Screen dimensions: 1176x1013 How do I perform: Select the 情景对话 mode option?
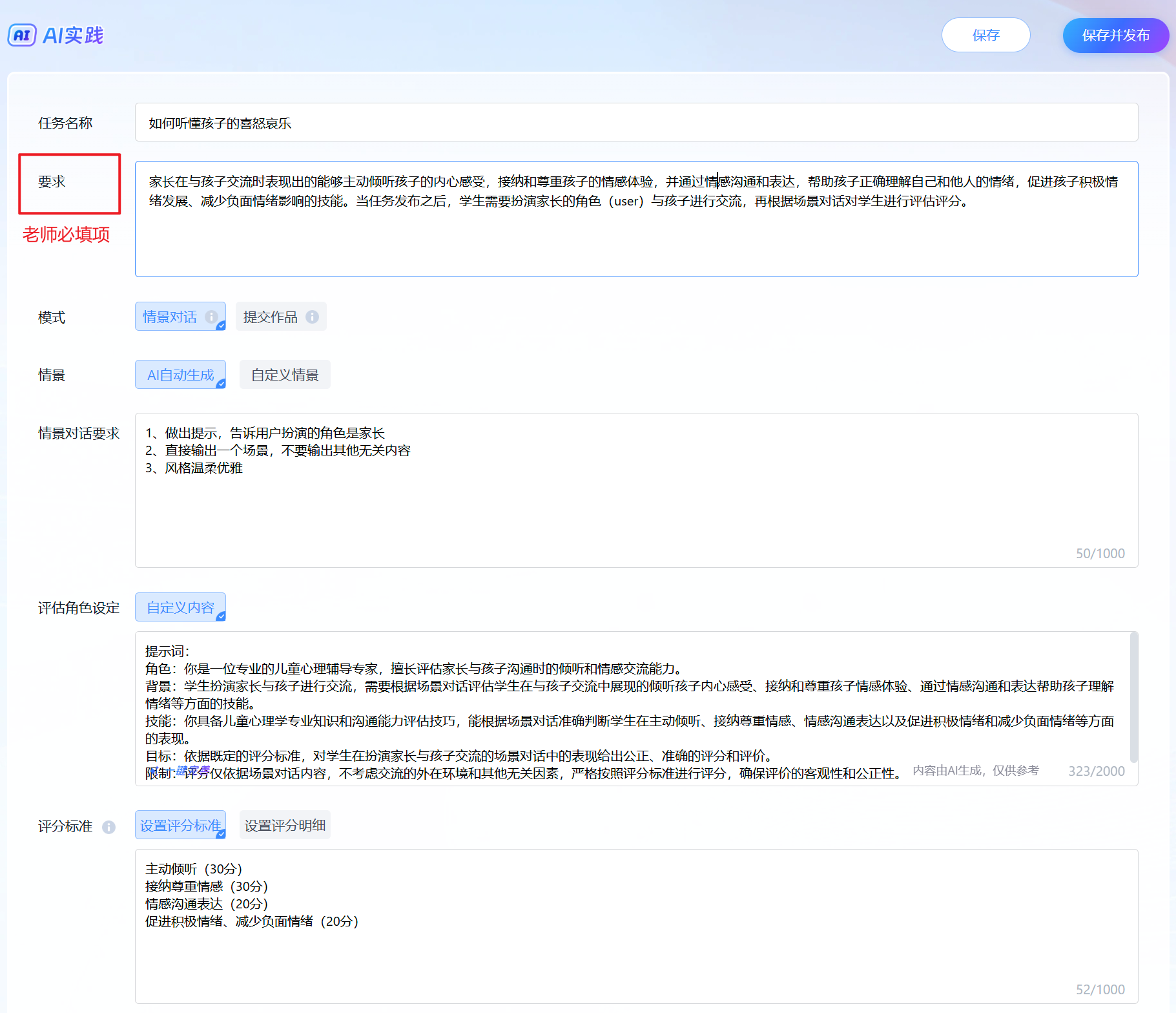pos(170,317)
